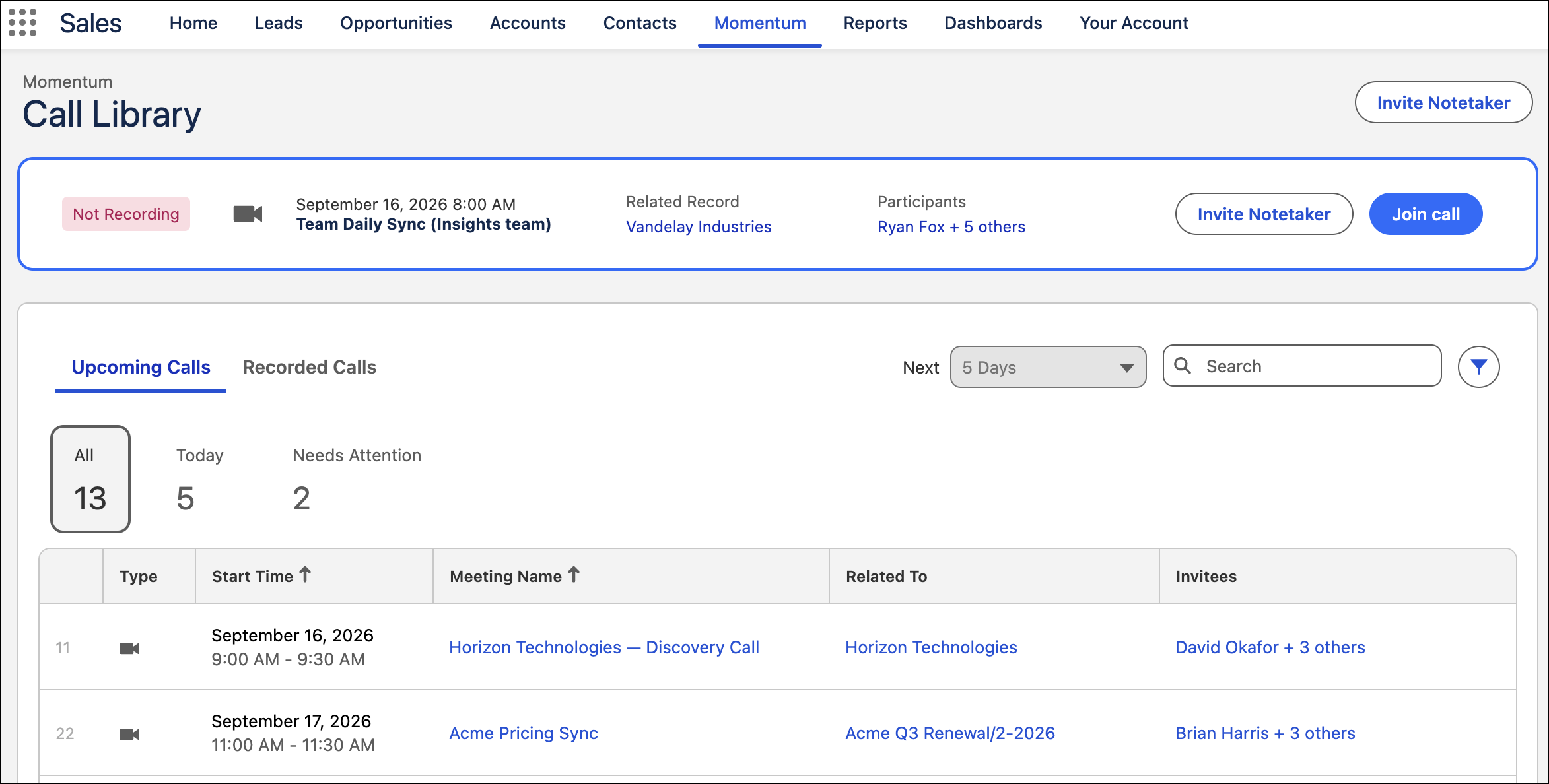Viewport: 1549px width, 784px height.
Task: Click the video camera icon for Team Daily Sync
Action: click(x=248, y=214)
